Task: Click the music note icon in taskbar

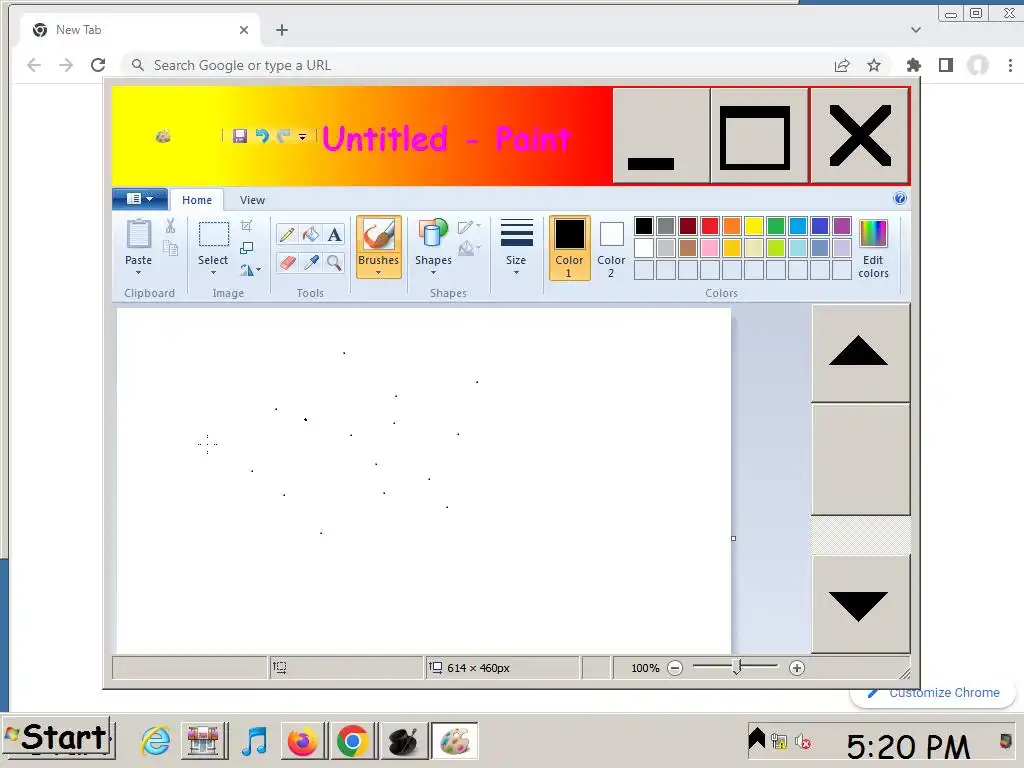Action: [x=254, y=741]
